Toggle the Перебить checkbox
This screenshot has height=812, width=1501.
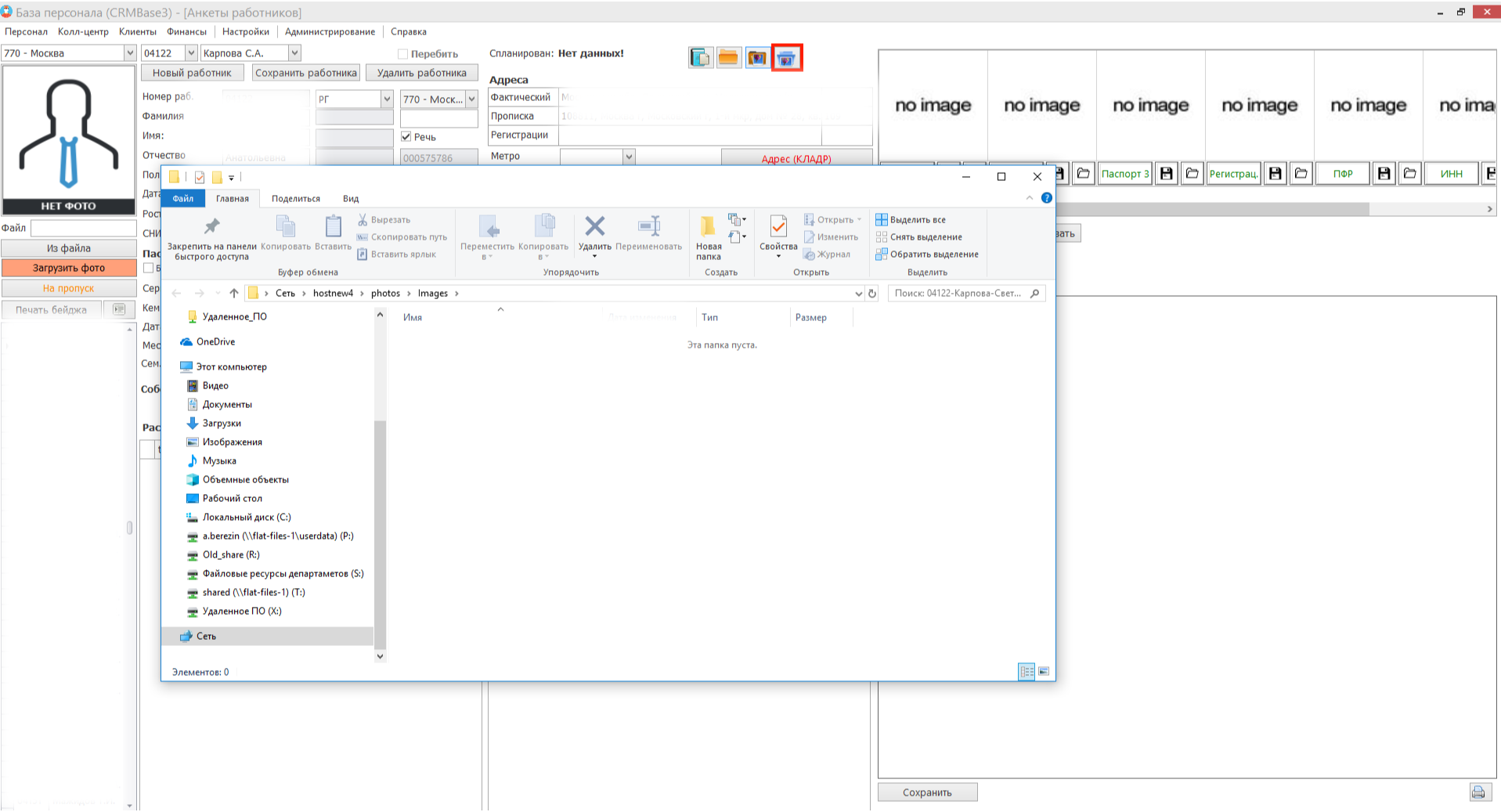pyautogui.click(x=403, y=54)
